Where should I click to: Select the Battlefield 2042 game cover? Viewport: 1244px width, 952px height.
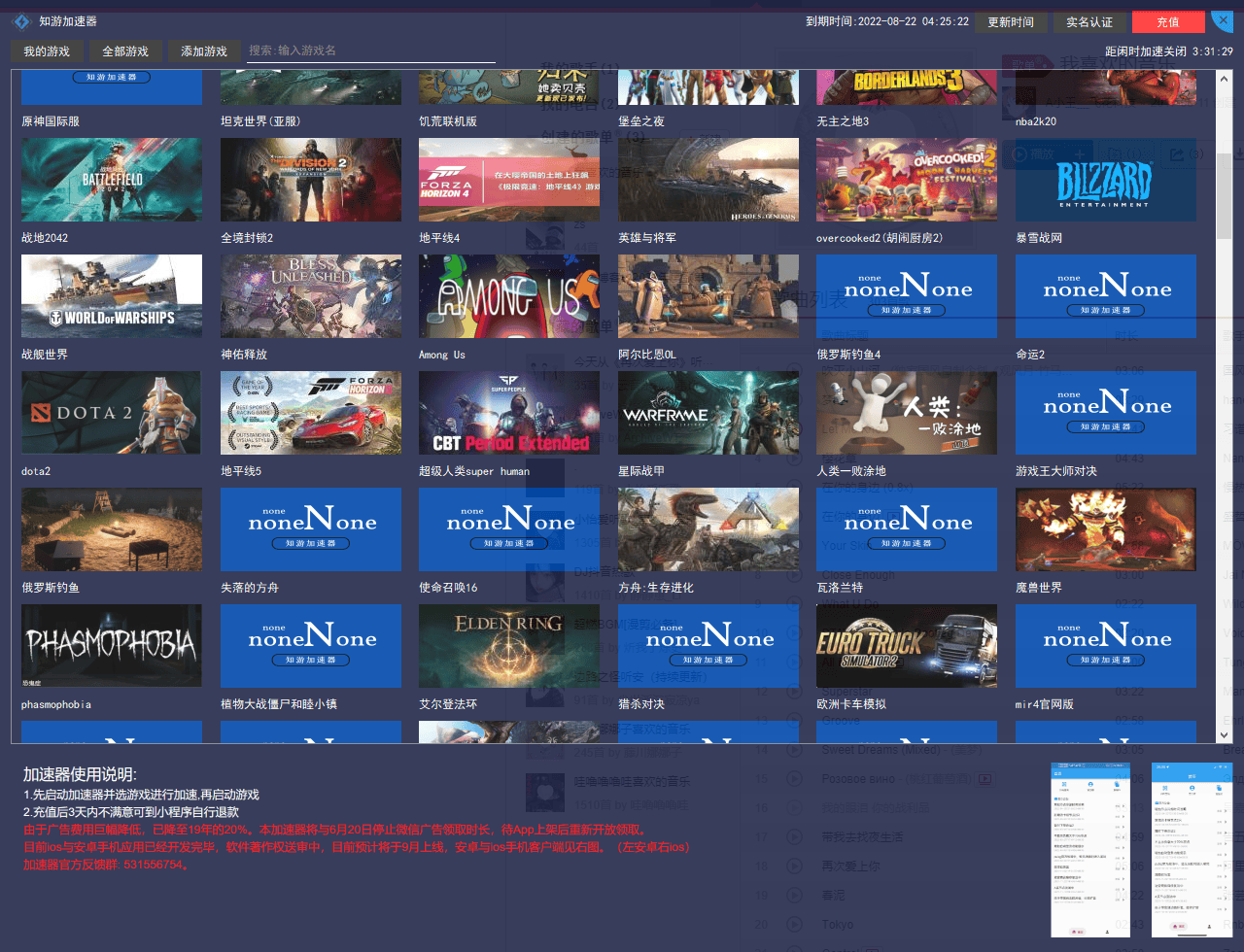pos(112,180)
